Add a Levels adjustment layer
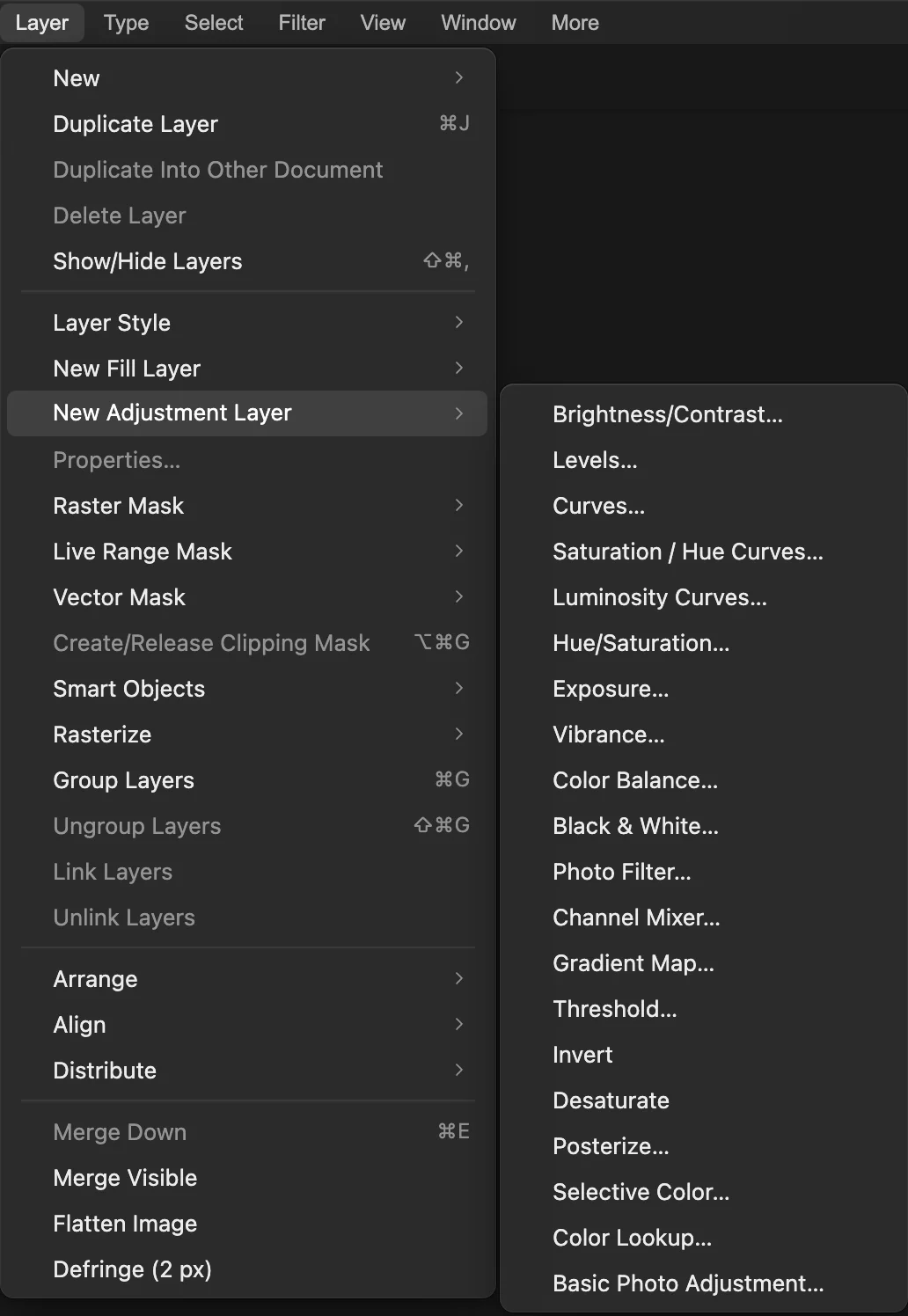 (x=704, y=460)
